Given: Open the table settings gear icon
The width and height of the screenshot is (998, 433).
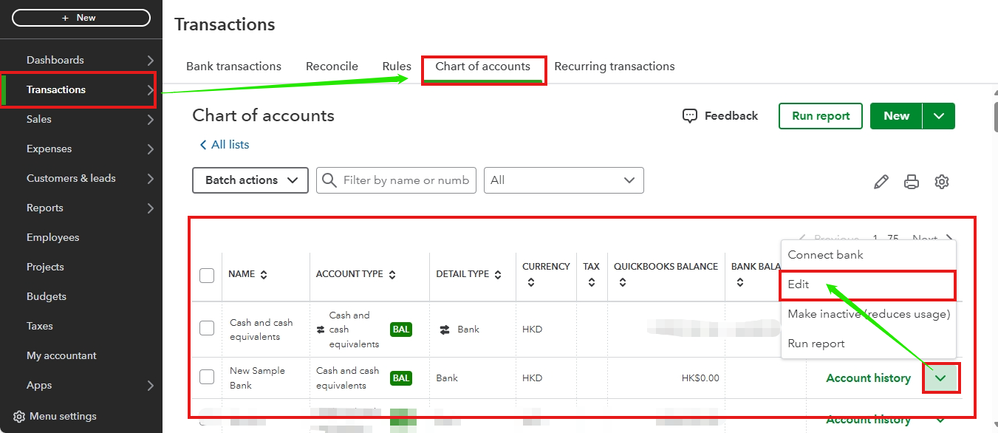Looking at the screenshot, I should point(941,181).
